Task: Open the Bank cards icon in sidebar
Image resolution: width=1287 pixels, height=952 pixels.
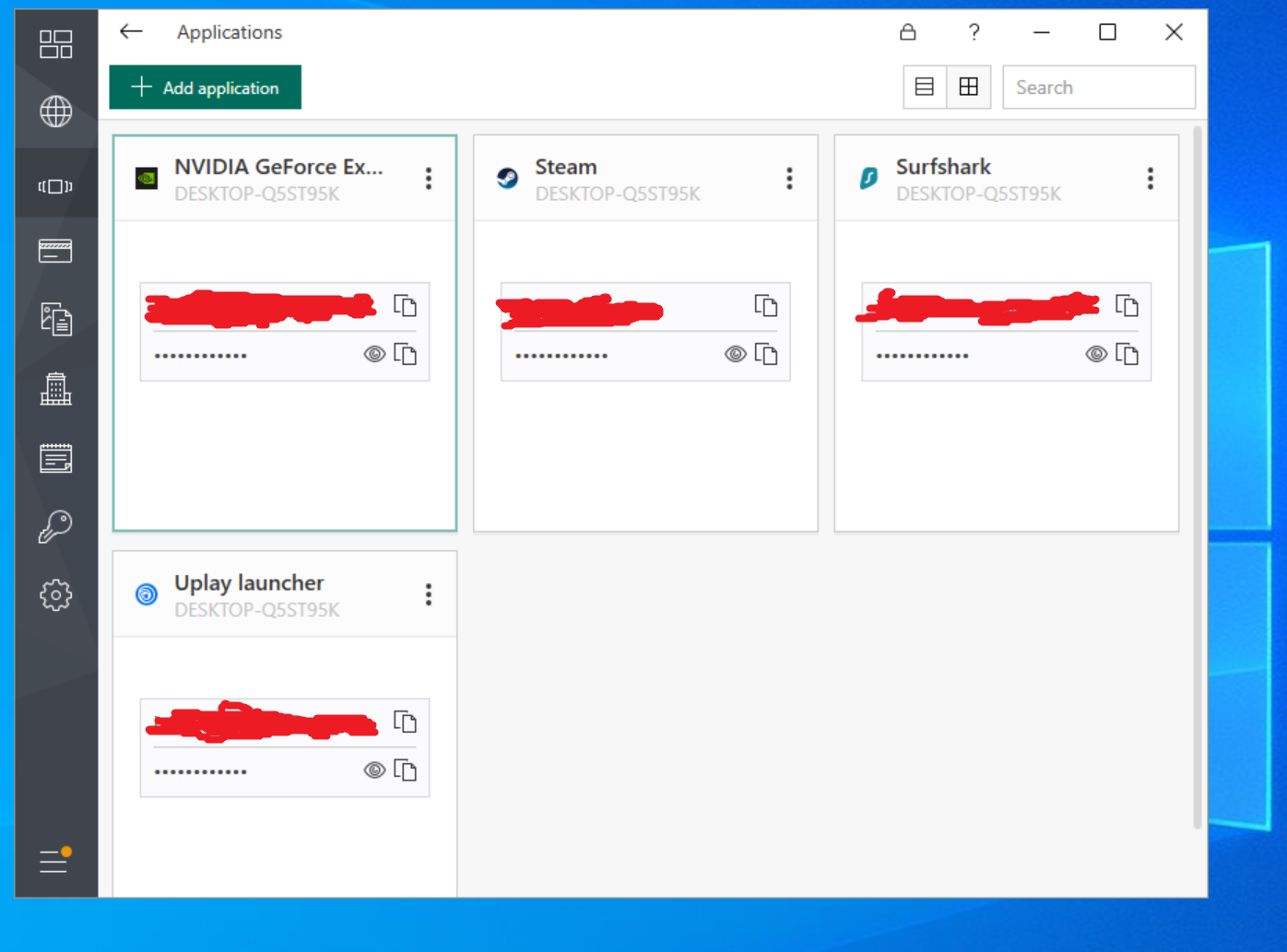Action: coord(55,251)
